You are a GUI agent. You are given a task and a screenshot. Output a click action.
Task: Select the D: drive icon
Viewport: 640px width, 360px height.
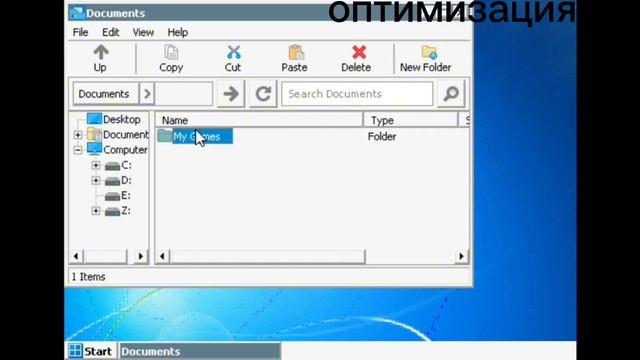(112, 181)
